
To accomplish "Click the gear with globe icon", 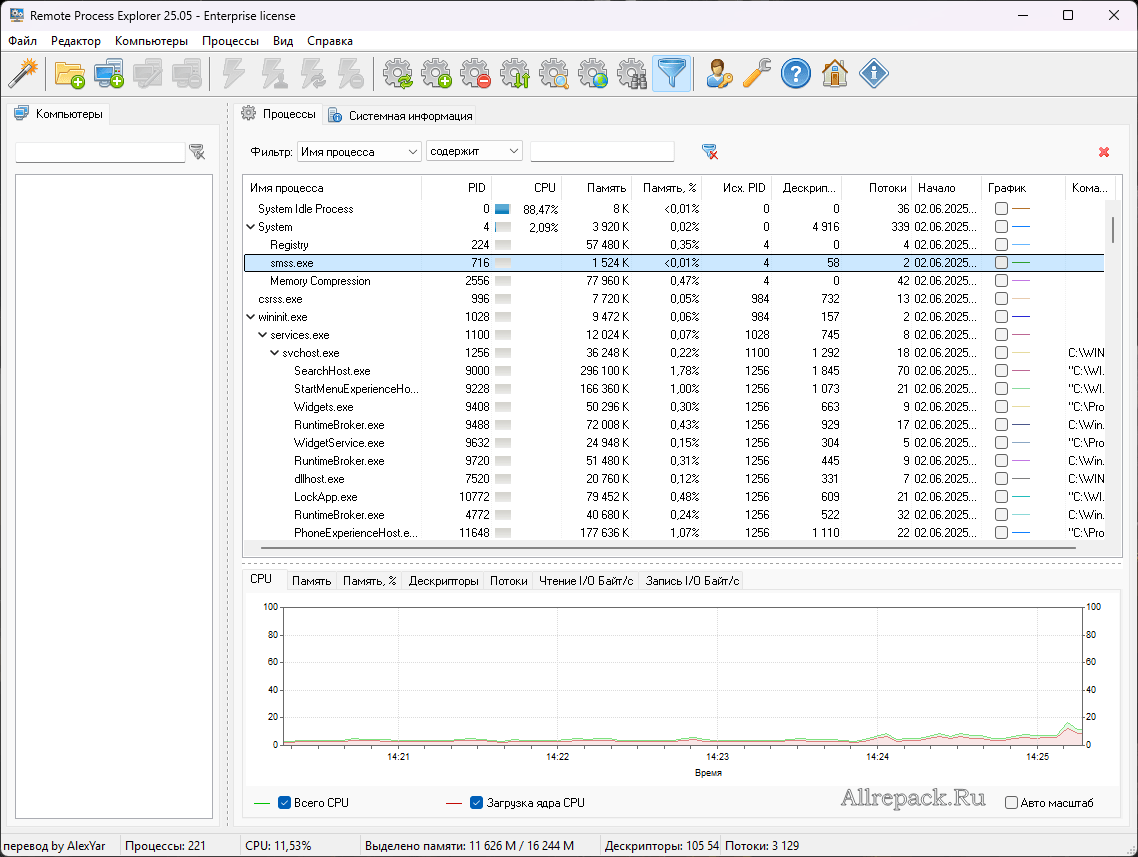I will click(x=594, y=73).
